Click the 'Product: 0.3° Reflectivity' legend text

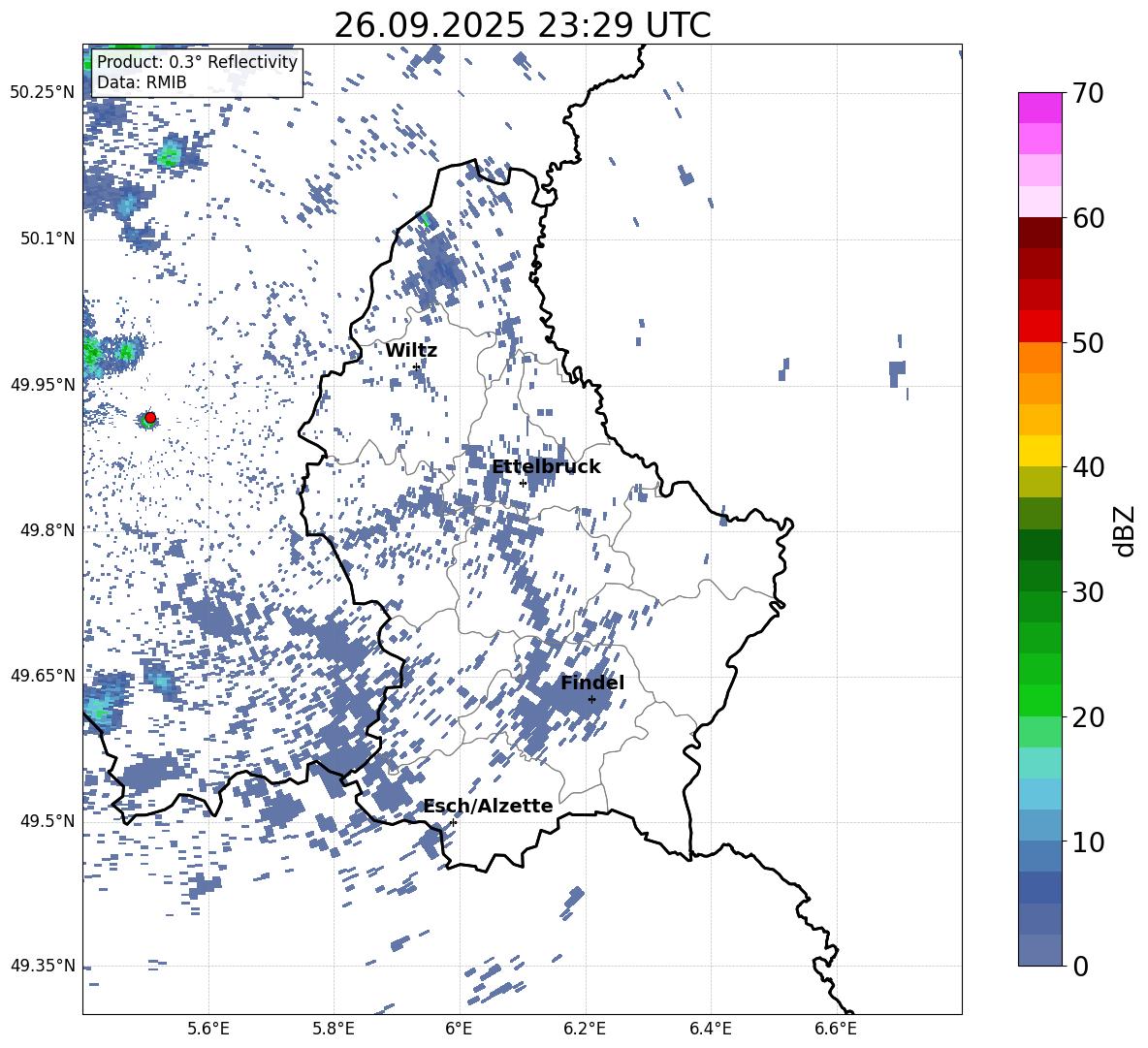(197, 62)
